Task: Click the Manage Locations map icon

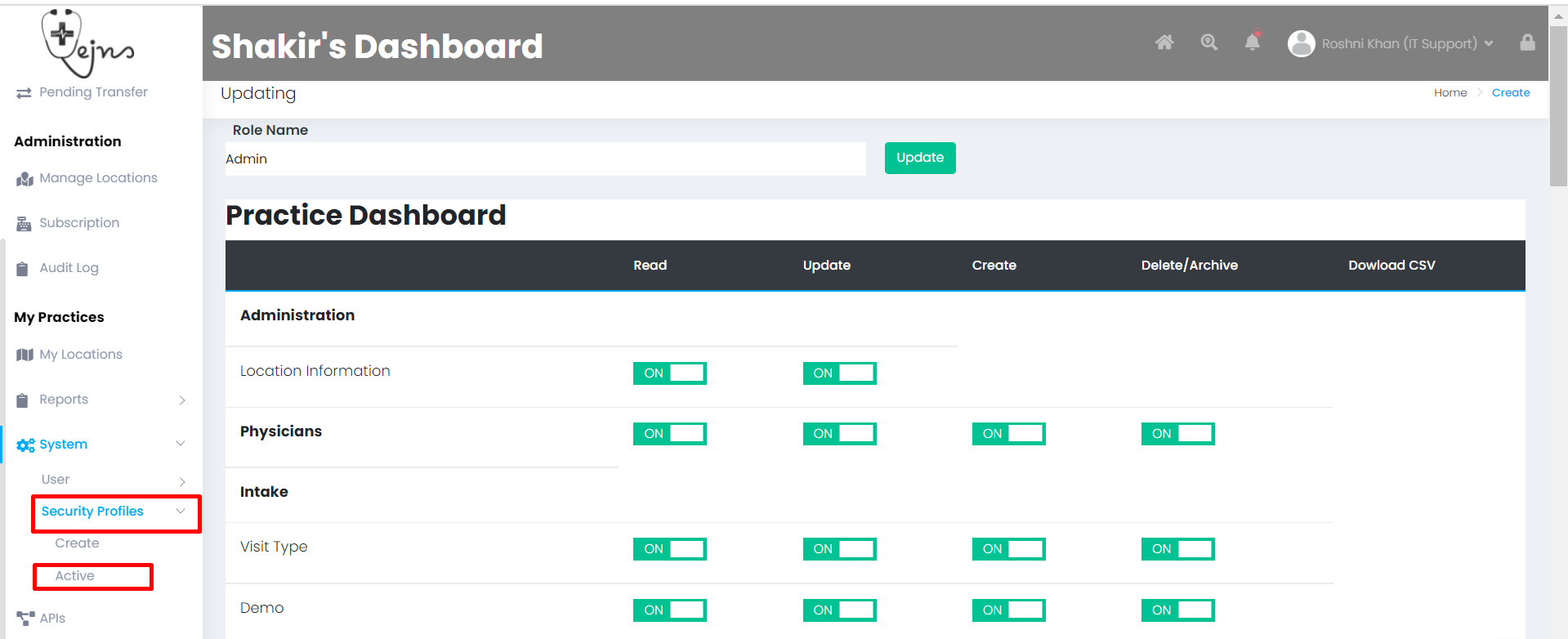Action: (x=25, y=179)
